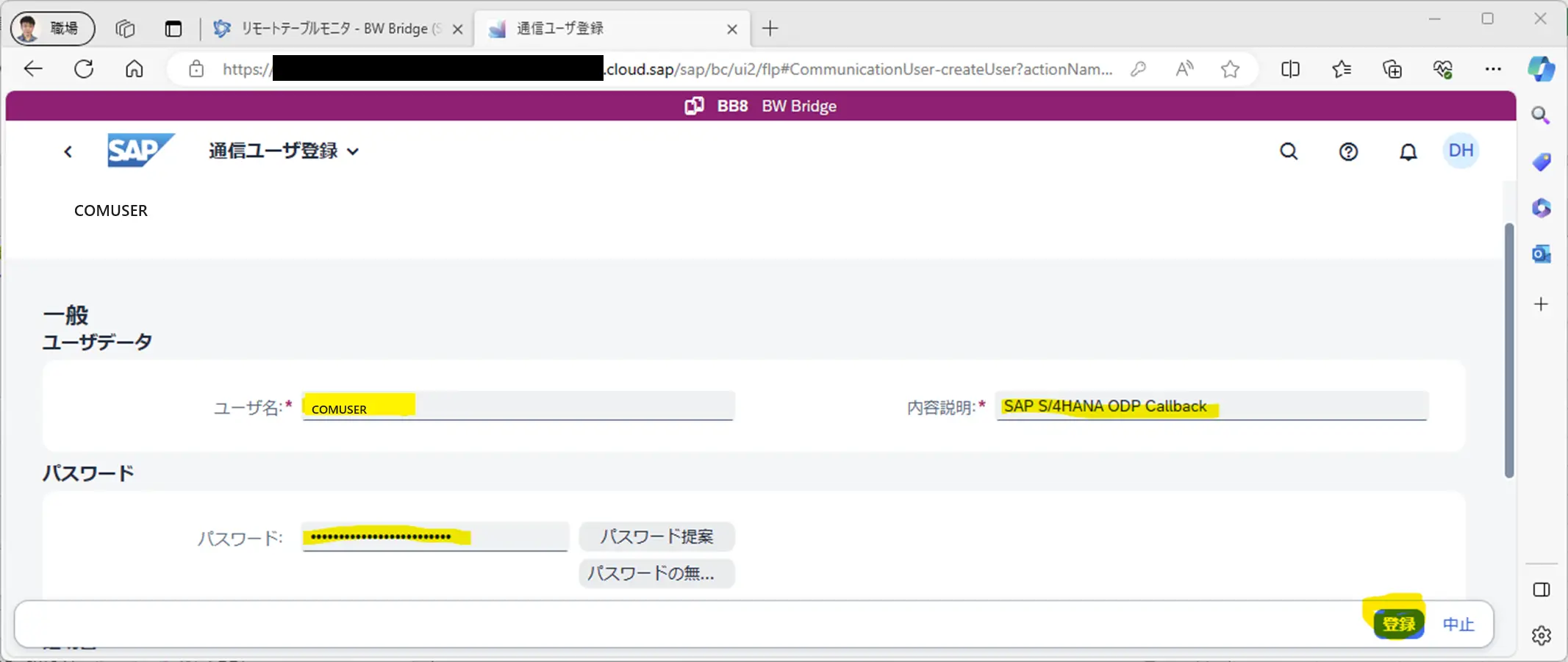Open a new browser tab

point(770,29)
